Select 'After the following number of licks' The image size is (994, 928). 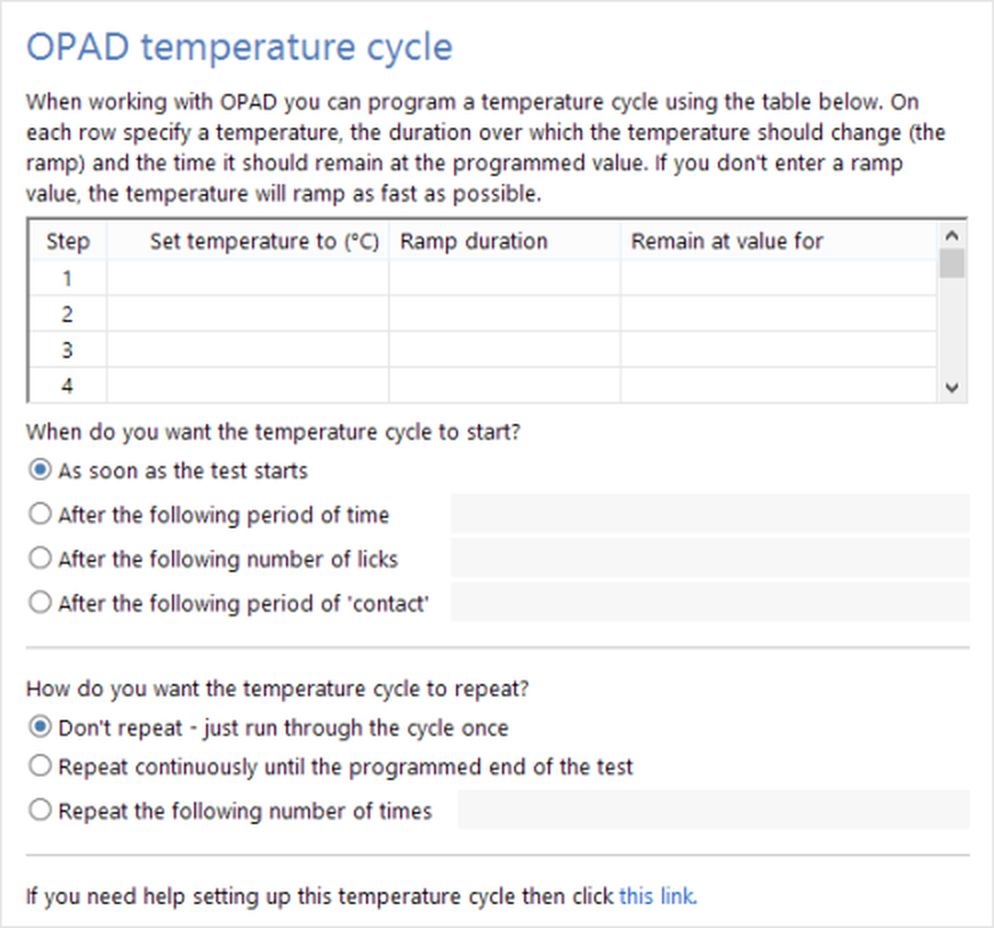tap(40, 558)
